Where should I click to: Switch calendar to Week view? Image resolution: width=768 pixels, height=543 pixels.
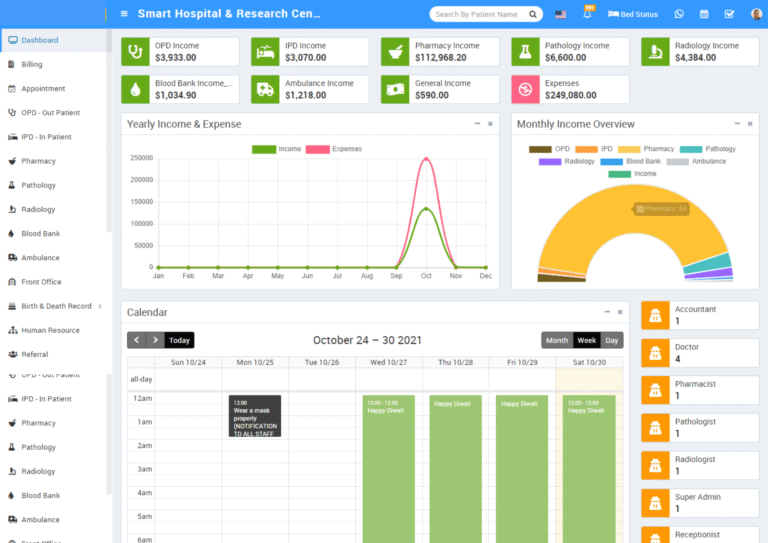[586, 340]
